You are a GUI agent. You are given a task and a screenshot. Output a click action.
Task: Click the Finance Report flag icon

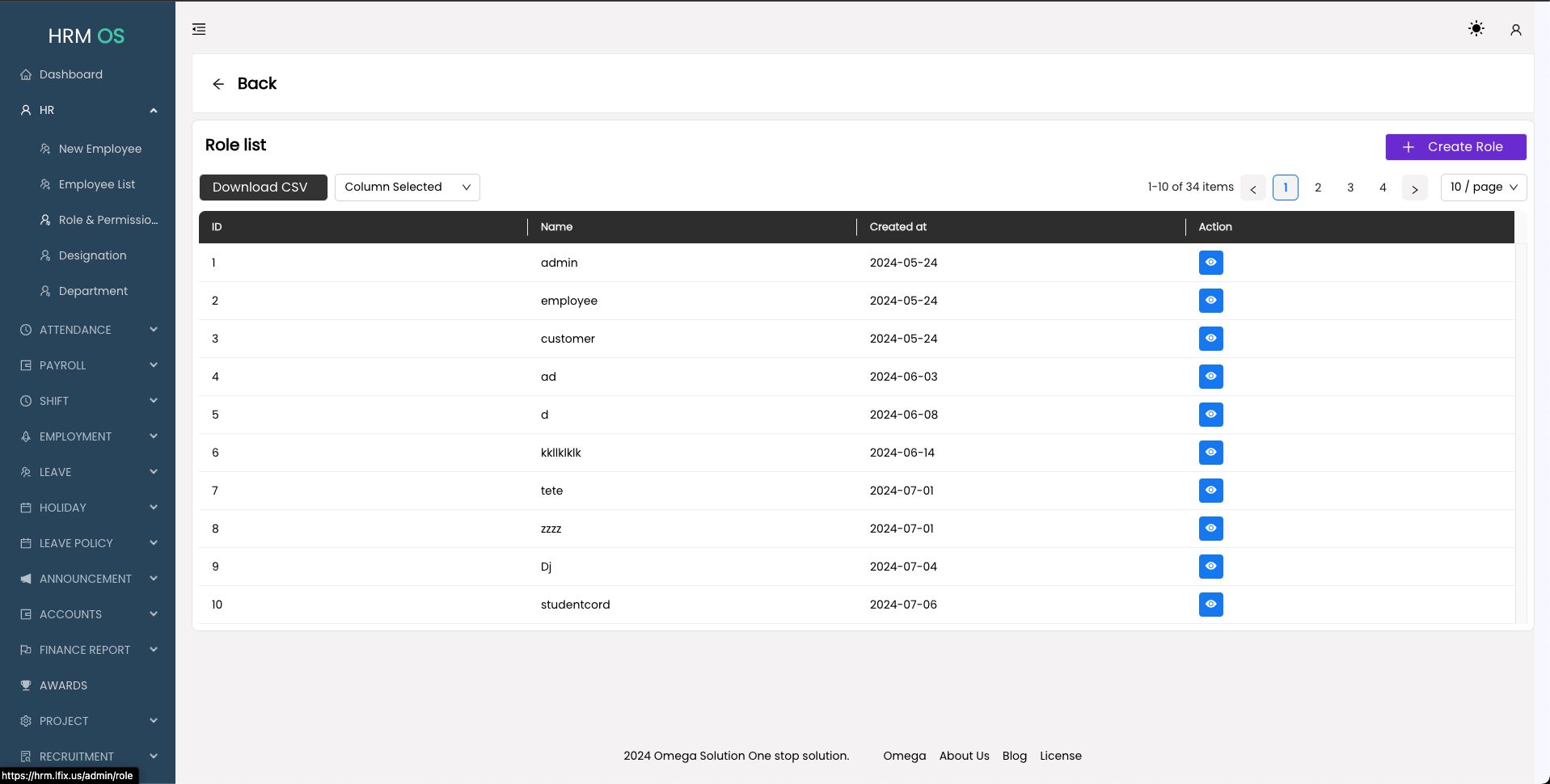26,650
